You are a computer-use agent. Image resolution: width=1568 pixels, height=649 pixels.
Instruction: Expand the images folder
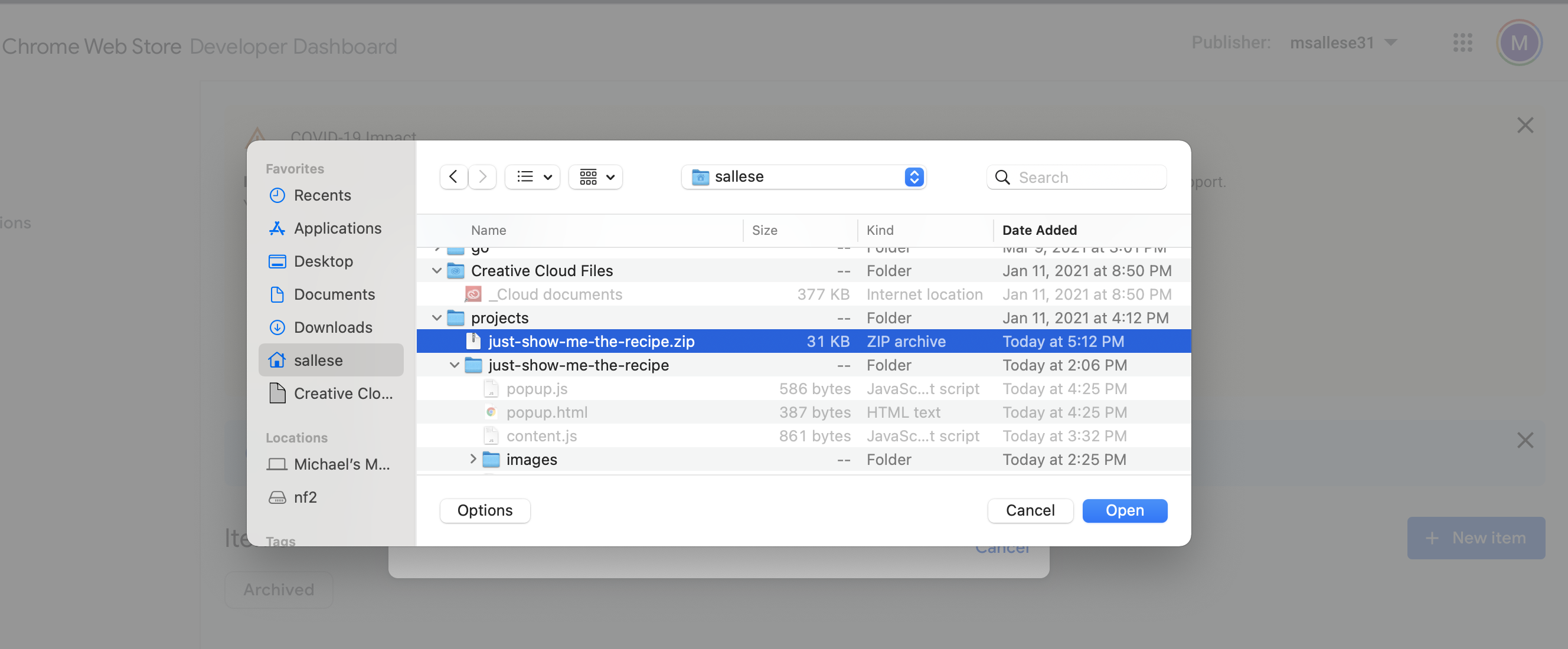point(472,459)
